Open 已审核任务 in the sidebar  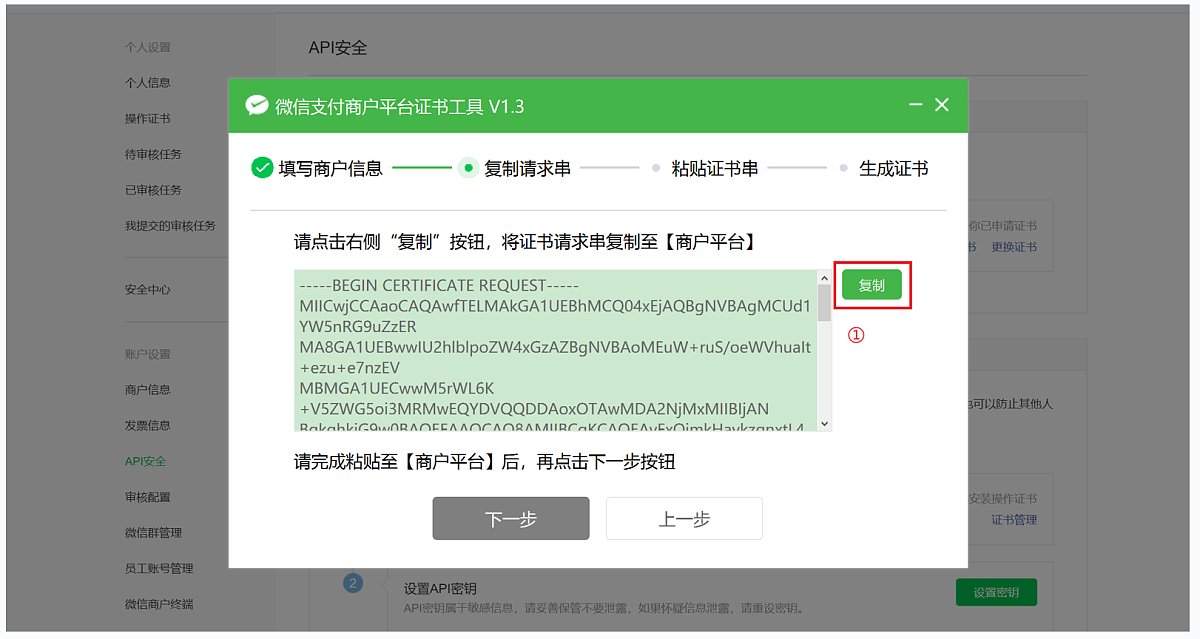(153, 190)
